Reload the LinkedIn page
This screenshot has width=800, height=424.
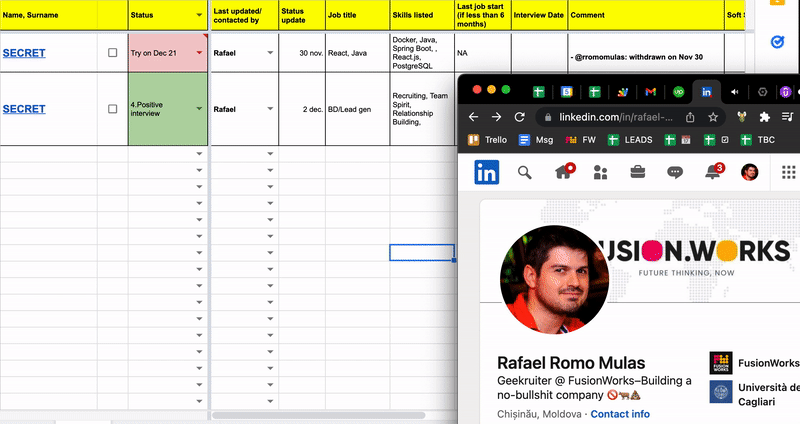[519, 117]
